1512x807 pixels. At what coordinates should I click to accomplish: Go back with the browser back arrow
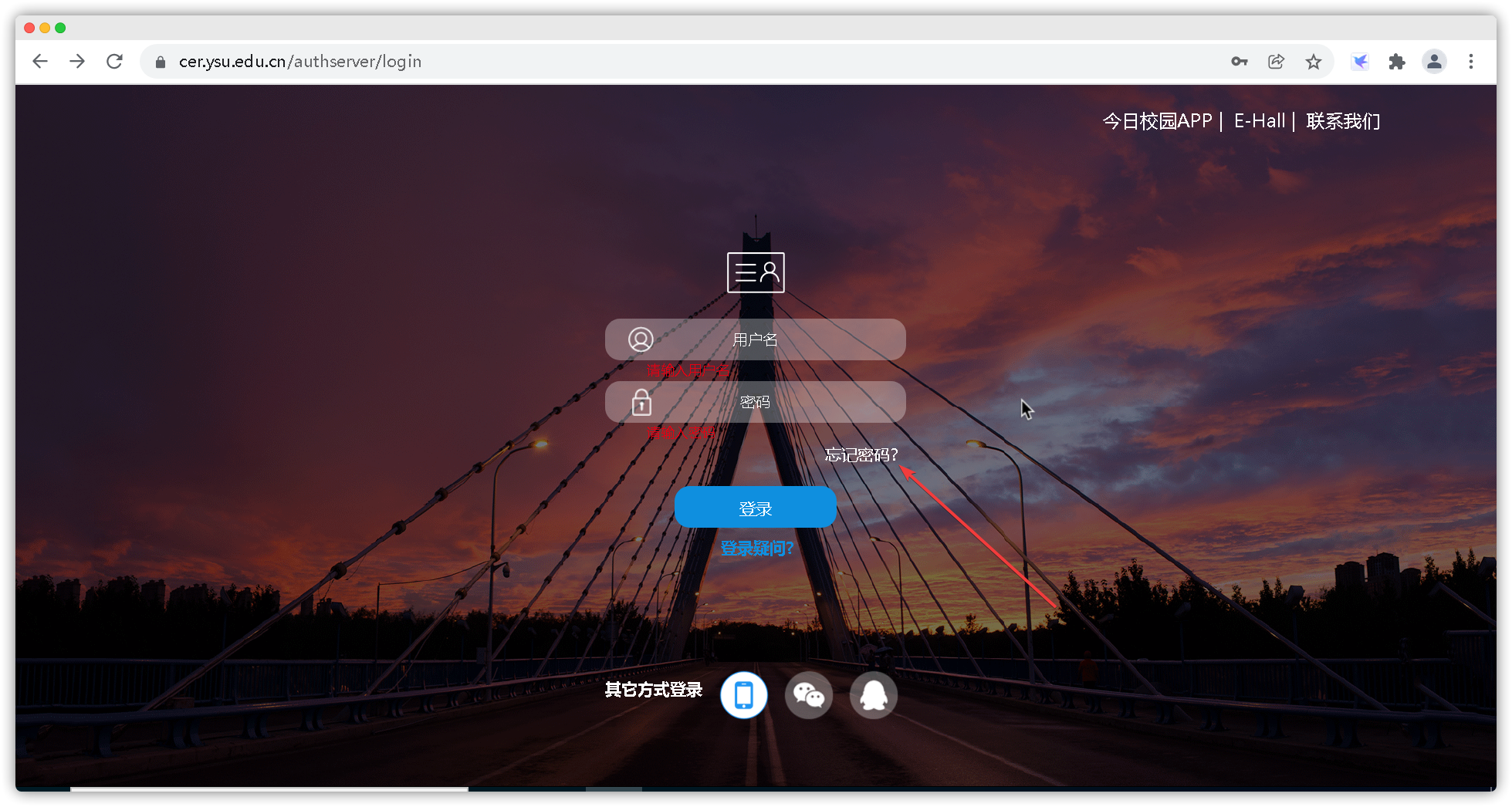(x=40, y=62)
